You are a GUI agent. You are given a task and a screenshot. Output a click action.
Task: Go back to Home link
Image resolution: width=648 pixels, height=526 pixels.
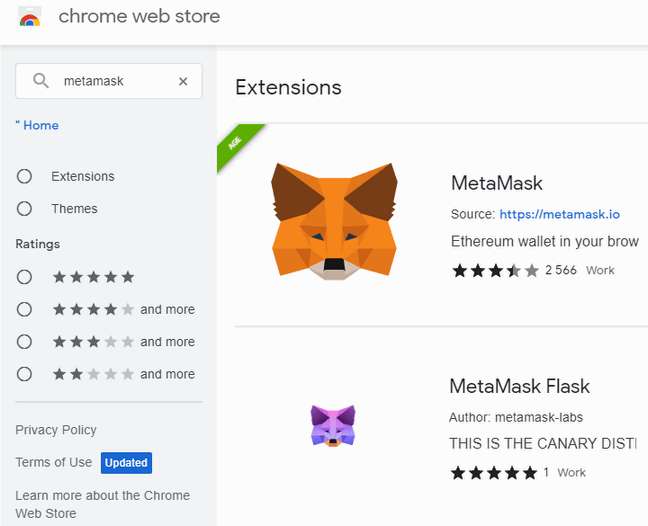pos(38,125)
